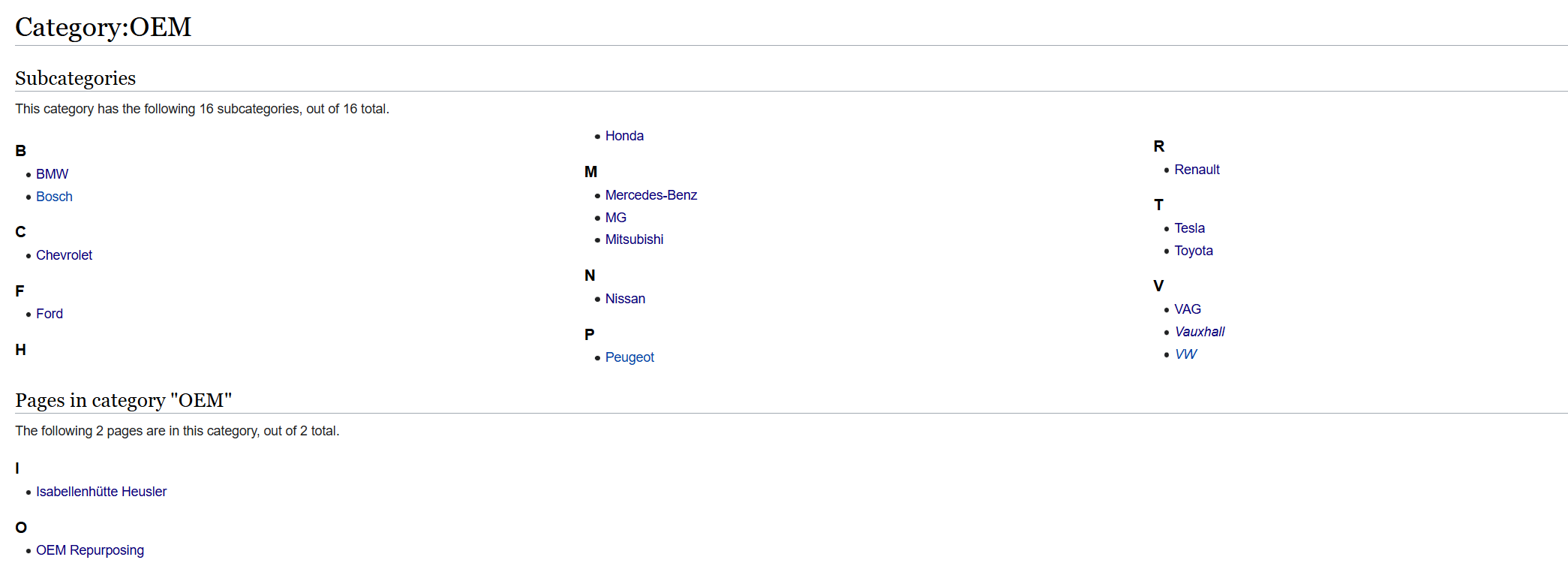Go to the Ford subcategory

[x=50, y=314]
